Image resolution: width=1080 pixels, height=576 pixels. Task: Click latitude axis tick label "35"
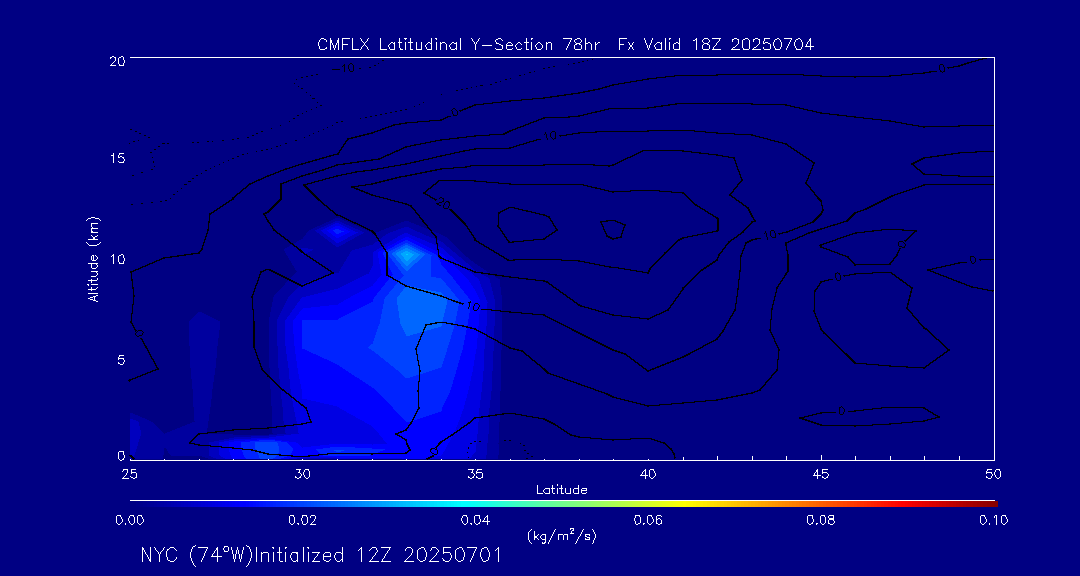[475, 473]
